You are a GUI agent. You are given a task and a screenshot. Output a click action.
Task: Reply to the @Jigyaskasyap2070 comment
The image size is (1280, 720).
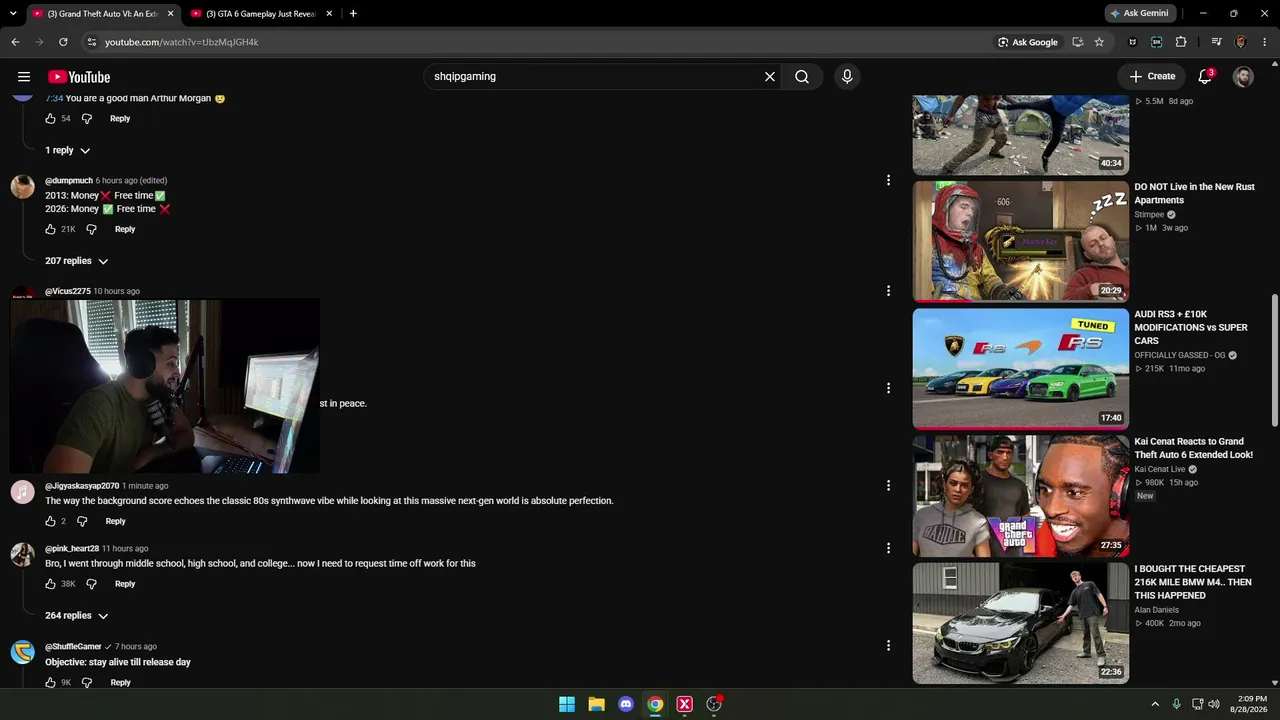pyautogui.click(x=116, y=521)
